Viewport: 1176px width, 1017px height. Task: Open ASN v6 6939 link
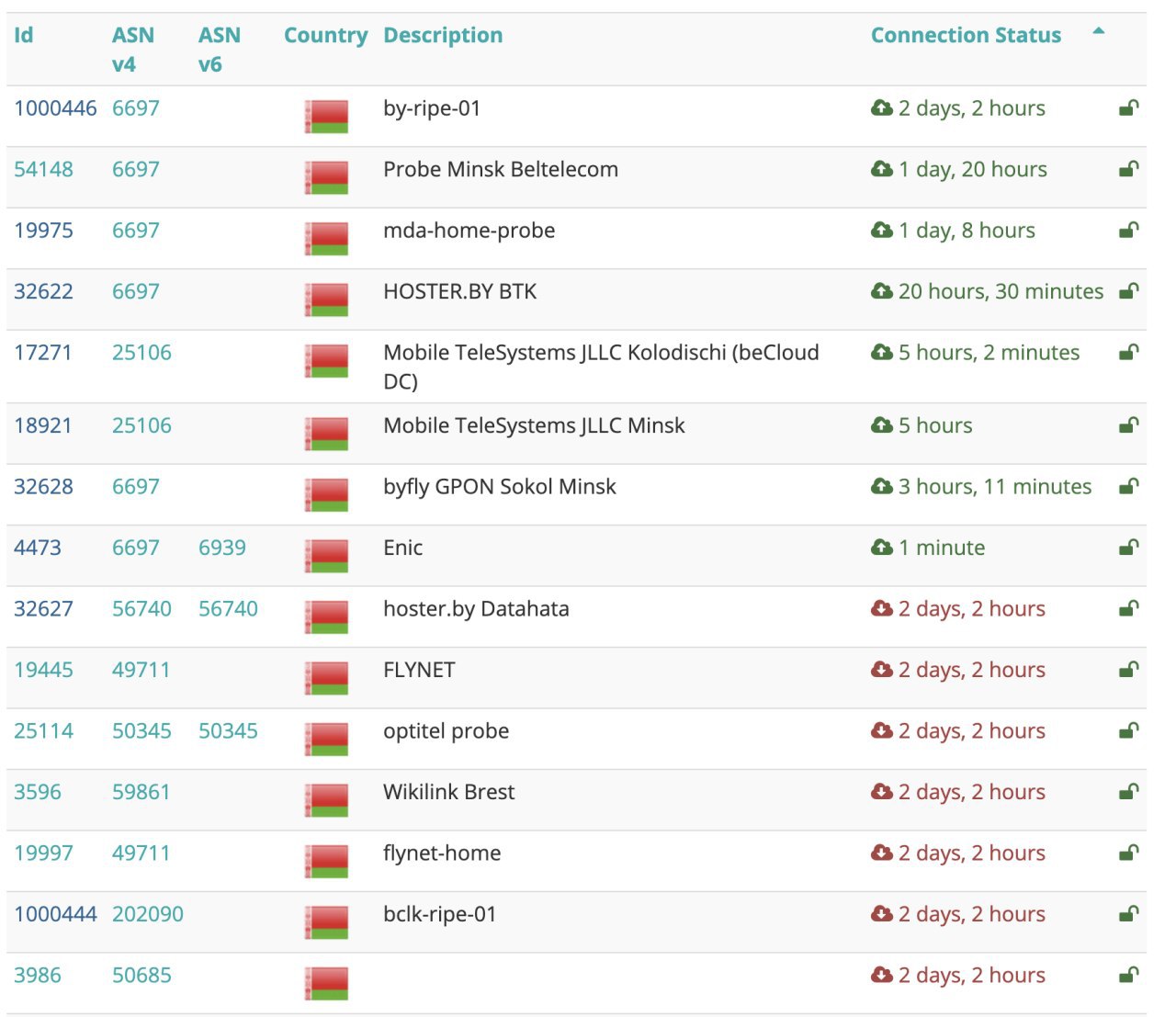(222, 548)
